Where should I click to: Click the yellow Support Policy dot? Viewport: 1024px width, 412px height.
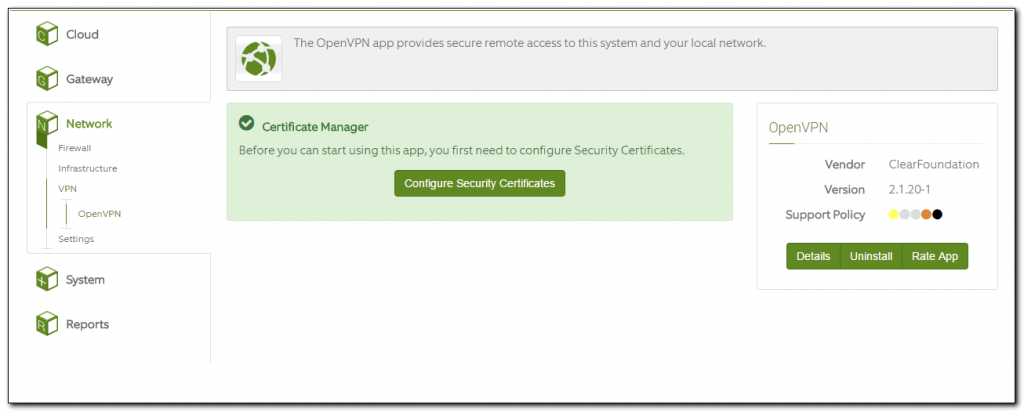click(x=893, y=214)
